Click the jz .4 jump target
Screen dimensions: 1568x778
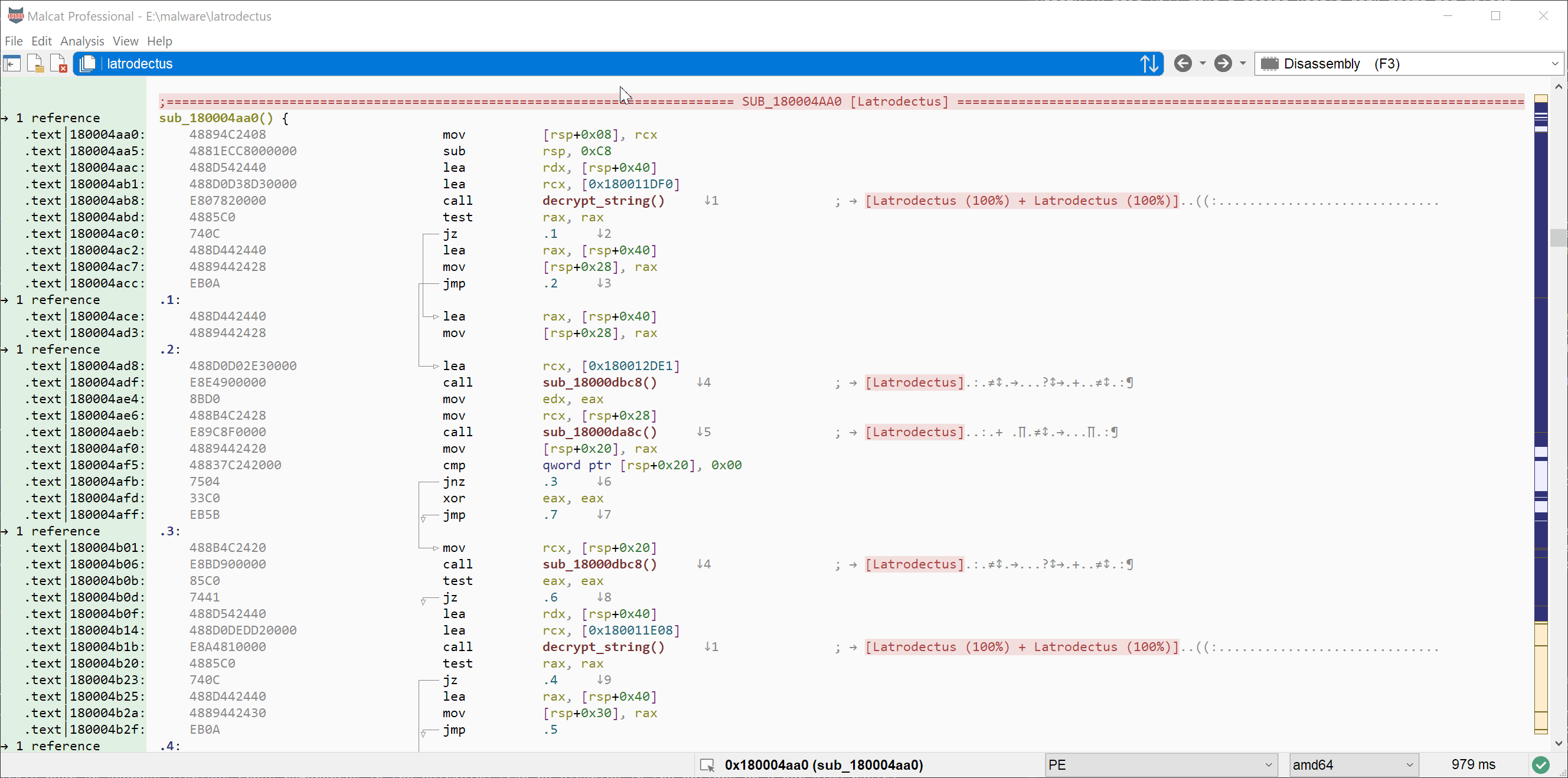click(x=550, y=681)
